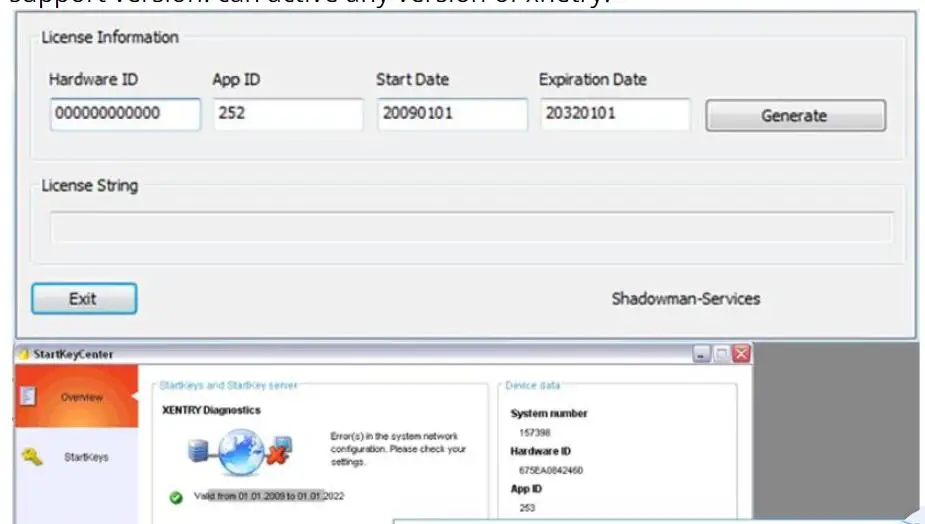Click the StartKeyCenter title bar app icon
Image resolution: width=925 pixels, height=524 pixels.
[24, 354]
